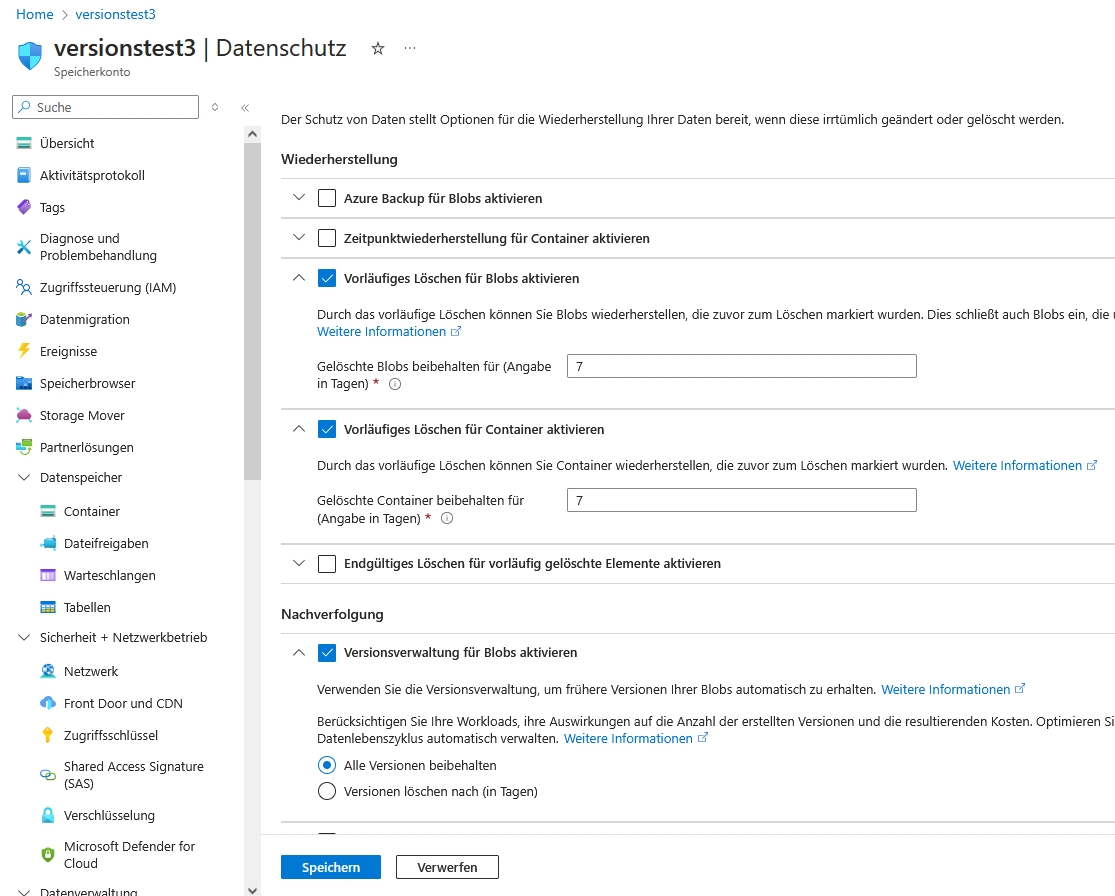Click the Speichern button
Image resolution: width=1115 pixels, height=896 pixels.
(330, 867)
